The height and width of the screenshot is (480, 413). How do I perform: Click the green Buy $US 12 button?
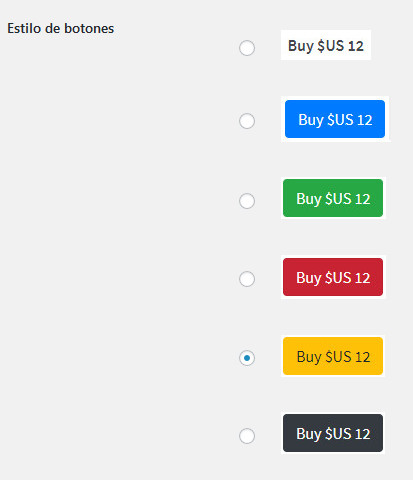click(x=333, y=198)
